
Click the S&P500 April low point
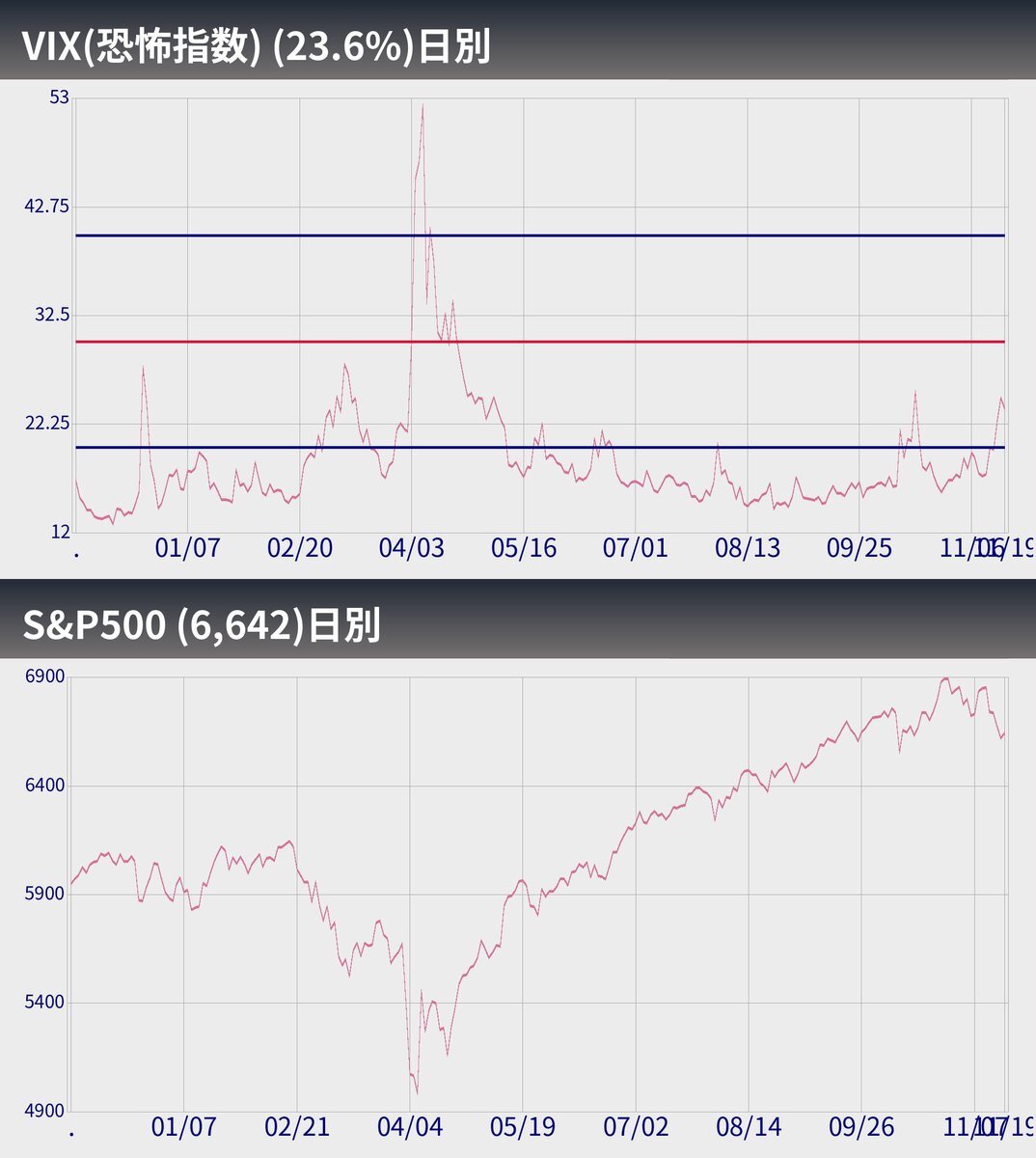coord(417,1092)
